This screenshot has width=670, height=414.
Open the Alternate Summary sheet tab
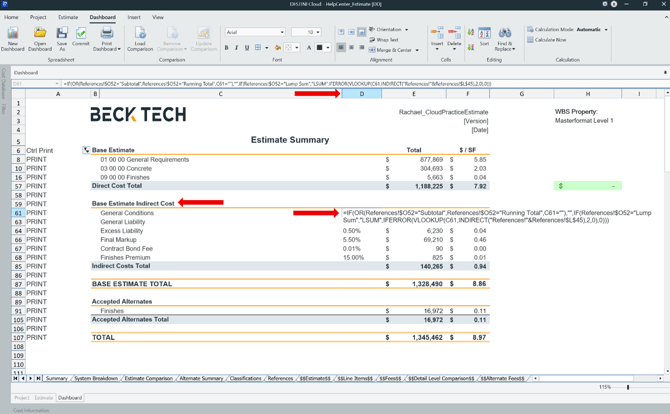[x=201, y=379]
